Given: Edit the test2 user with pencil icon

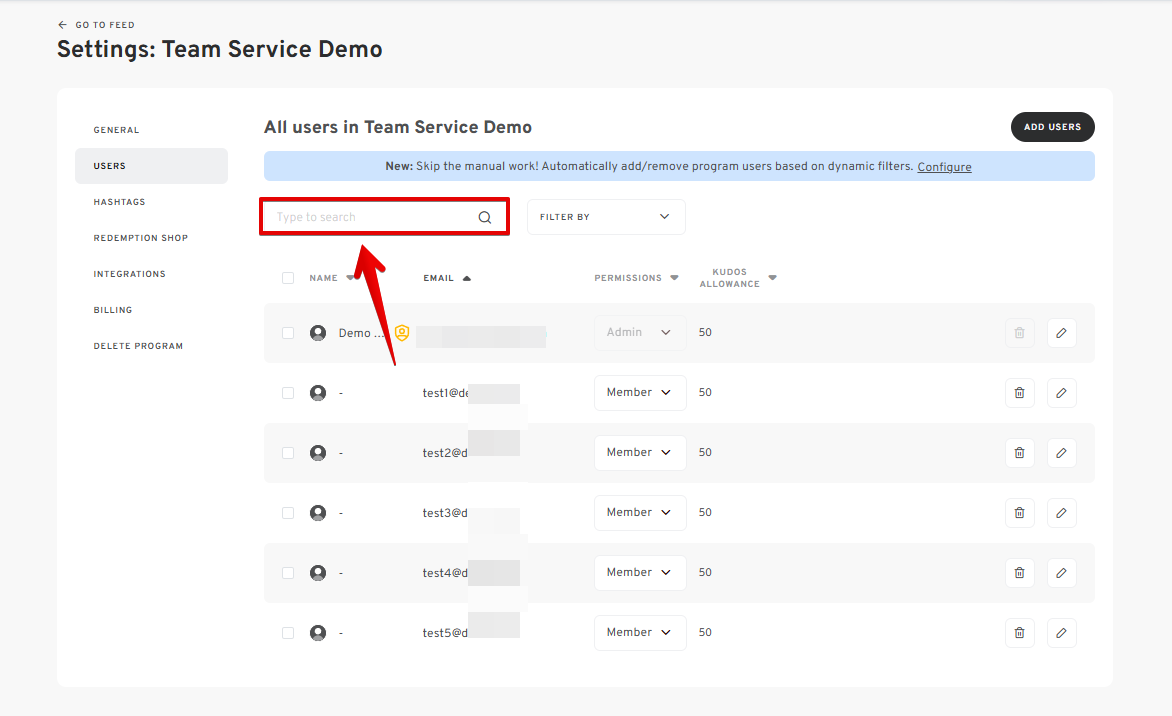Looking at the screenshot, I should tap(1061, 453).
